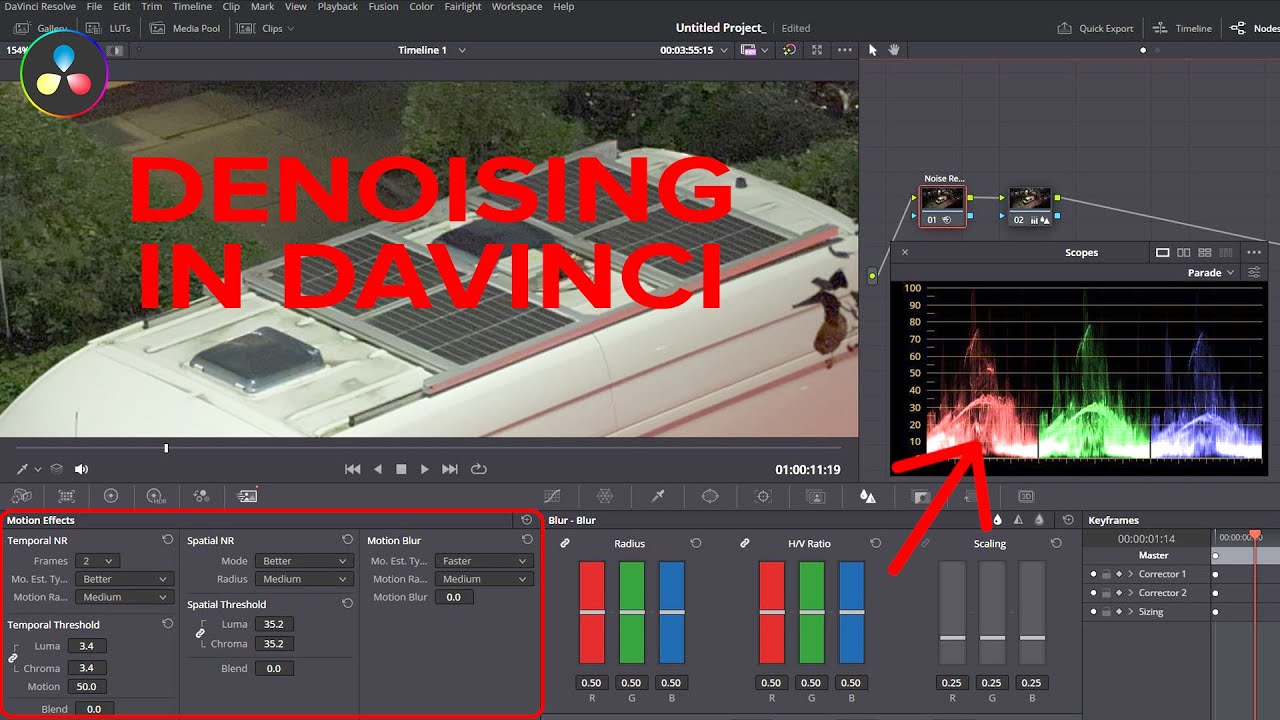Open the RGB Mixer palette icon
The height and width of the screenshot is (720, 1280).
pos(201,496)
